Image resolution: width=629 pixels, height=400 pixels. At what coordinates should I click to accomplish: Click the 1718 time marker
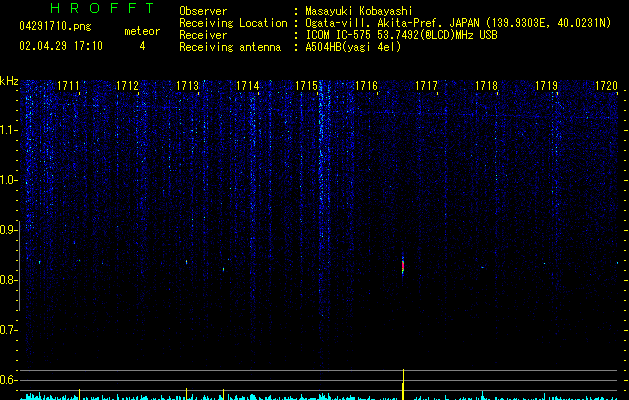(486, 86)
